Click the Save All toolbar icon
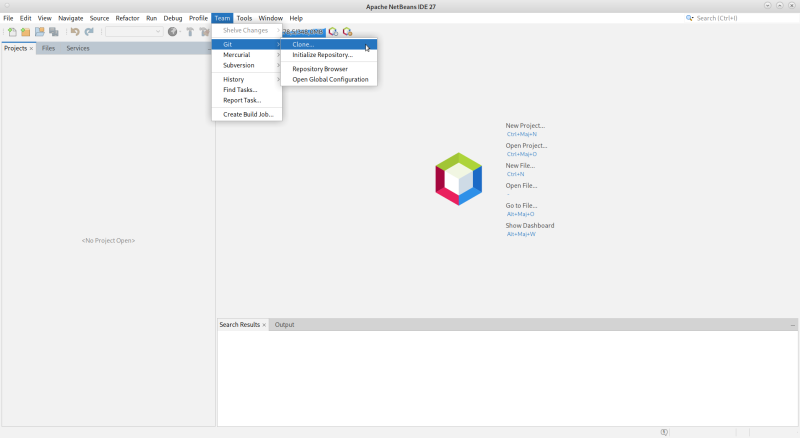Screen dimensions: 800x438 (54, 32)
